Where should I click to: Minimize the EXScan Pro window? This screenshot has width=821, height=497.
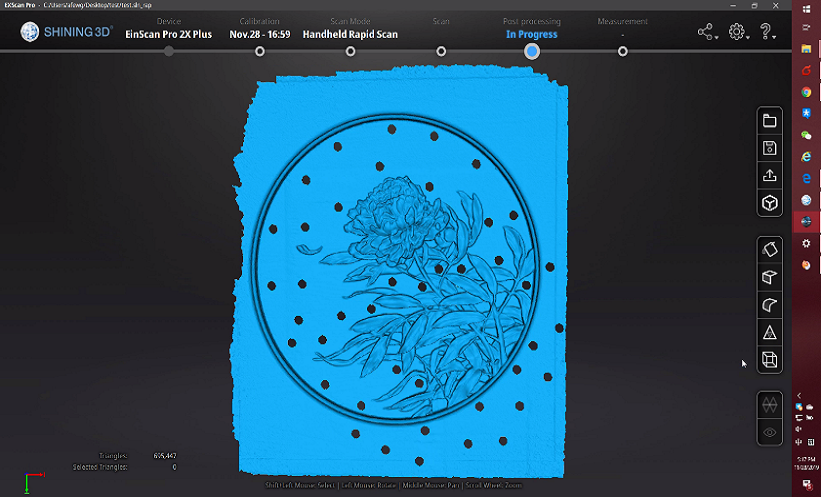(733, 5)
